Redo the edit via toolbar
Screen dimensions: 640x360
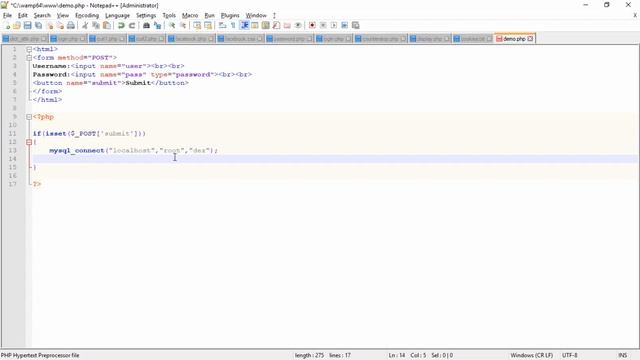[132, 25]
